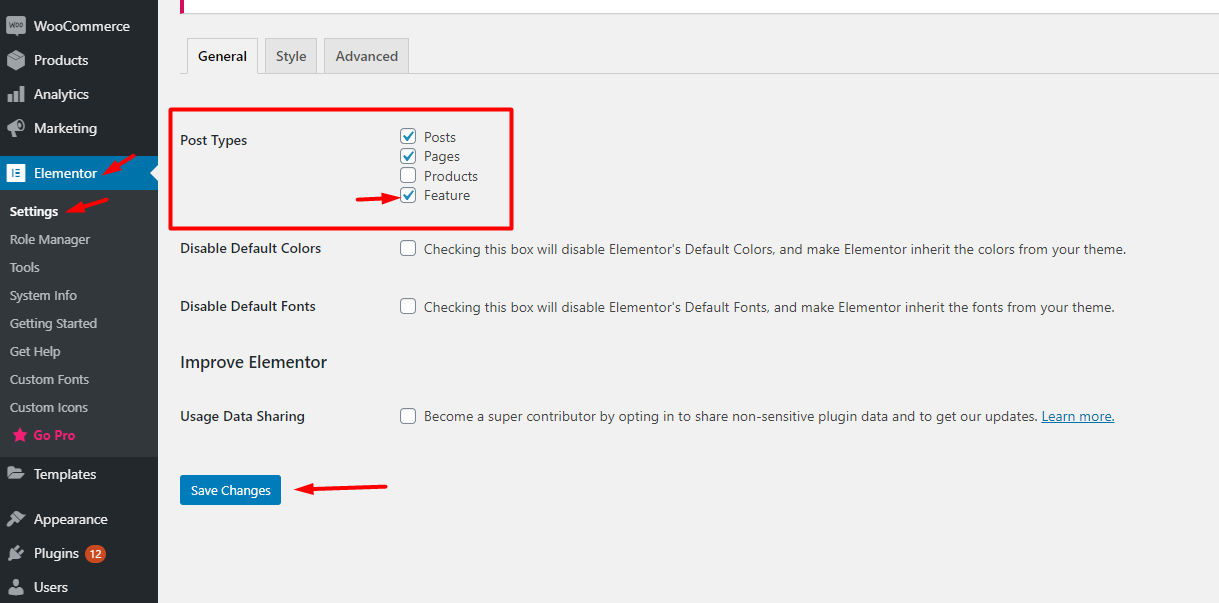Image resolution: width=1219 pixels, height=603 pixels.
Task: Click the Appearance paintbrush icon
Action: pyautogui.click(x=16, y=519)
